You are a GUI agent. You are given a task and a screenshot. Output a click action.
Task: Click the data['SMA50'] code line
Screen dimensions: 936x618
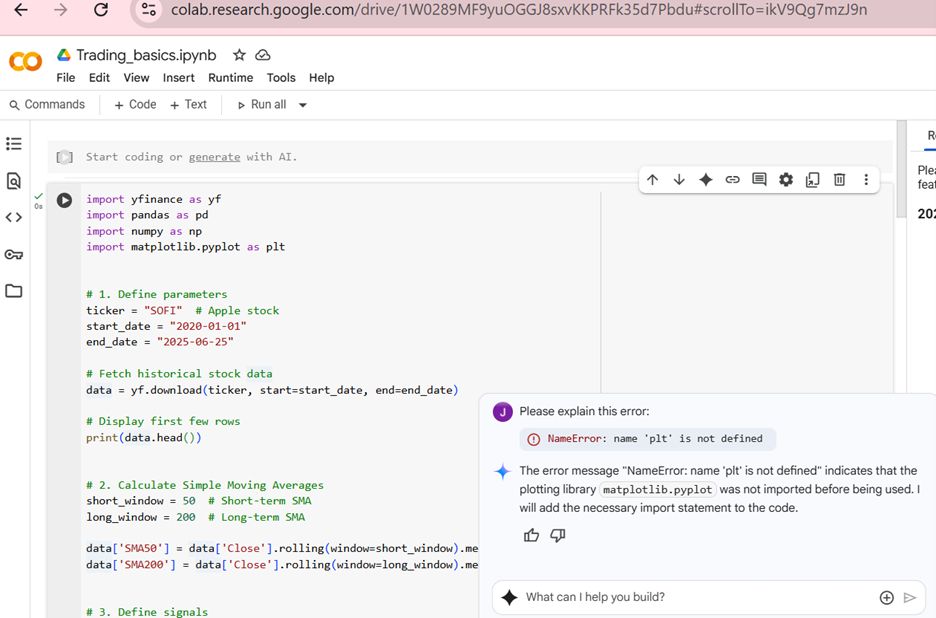click(x=281, y=548)
